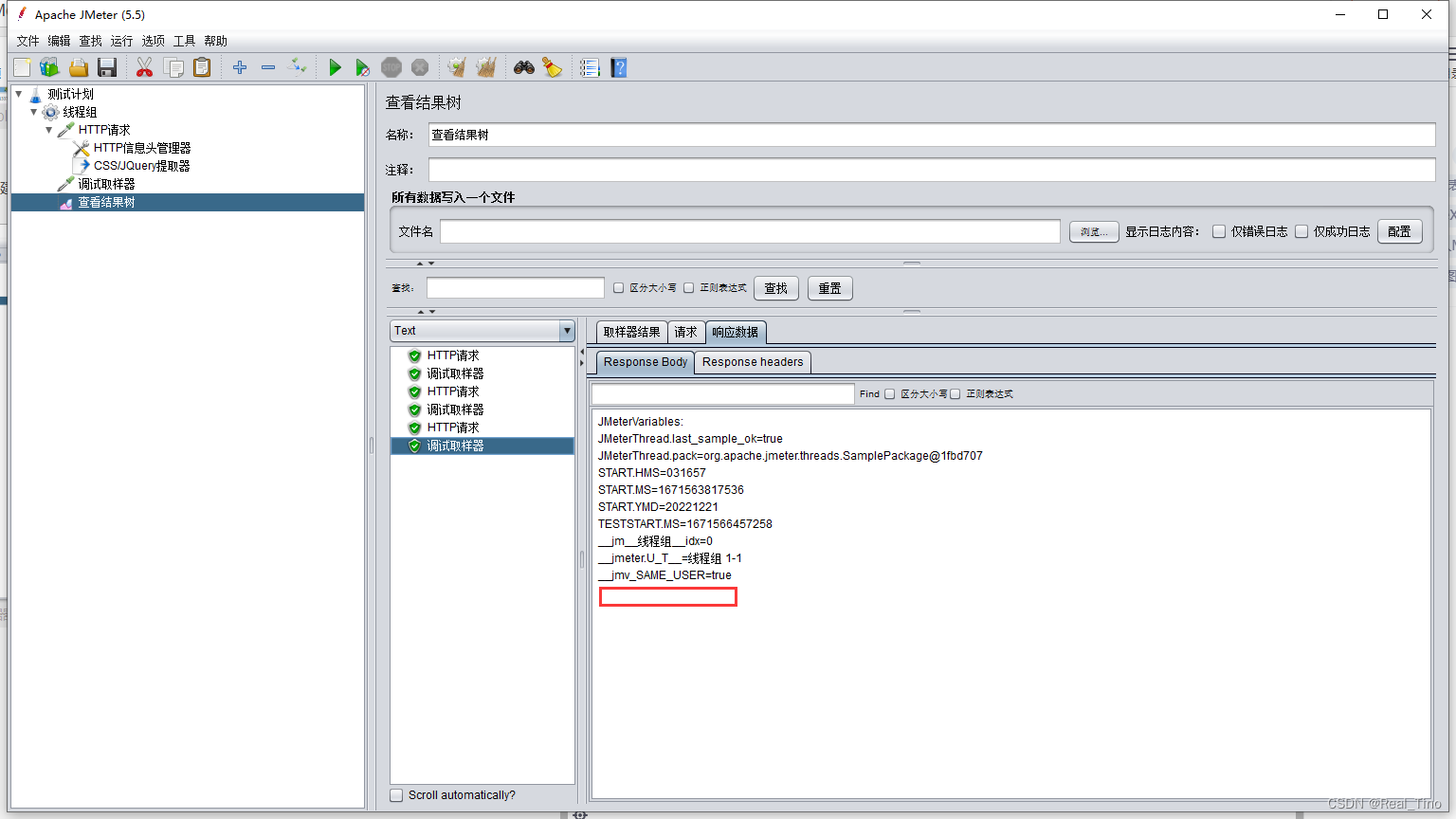
Task: Select the Response headers tab
Action: tap(753, 362)
